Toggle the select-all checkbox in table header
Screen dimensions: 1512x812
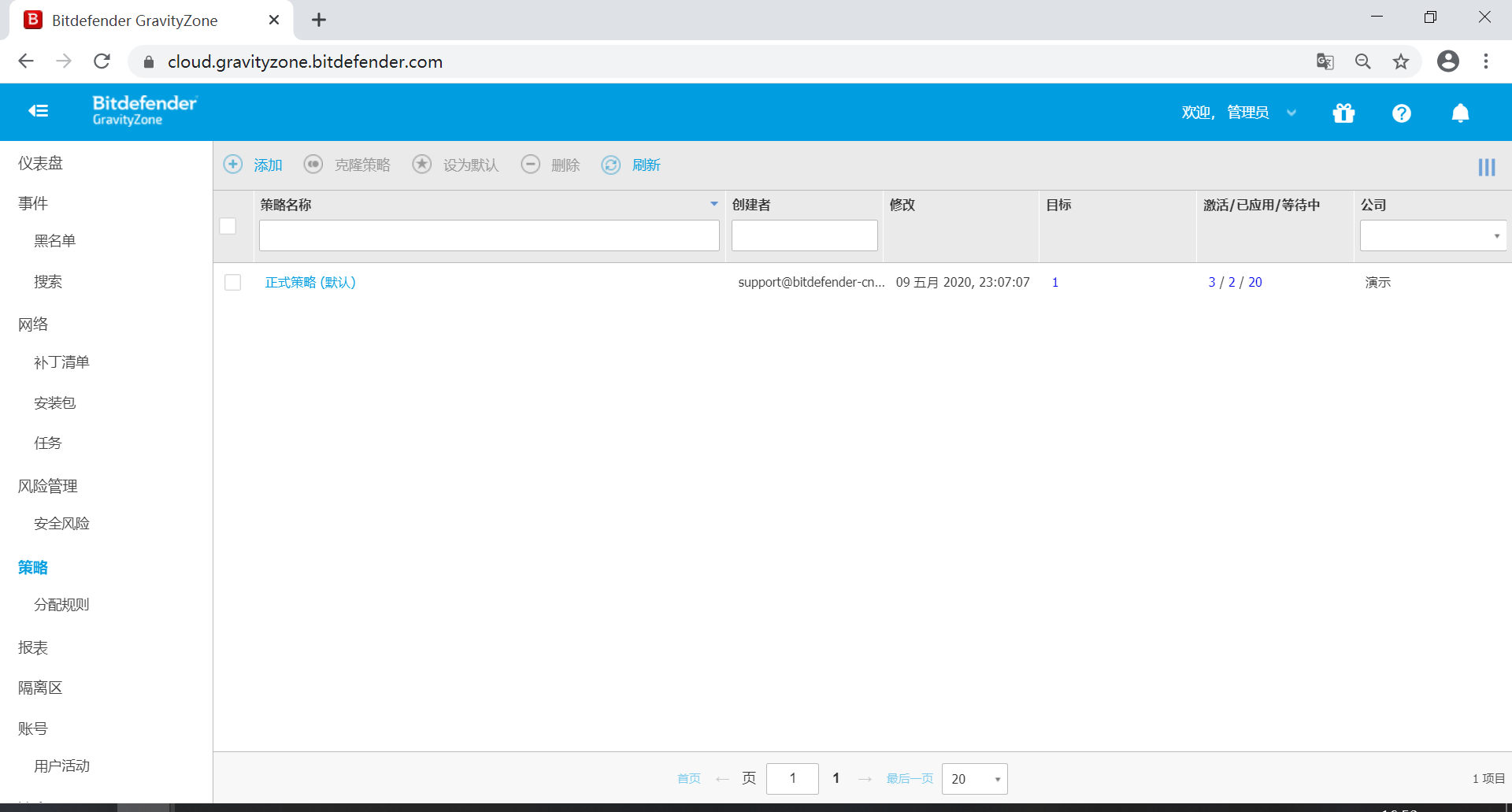[x=228, y=226]
